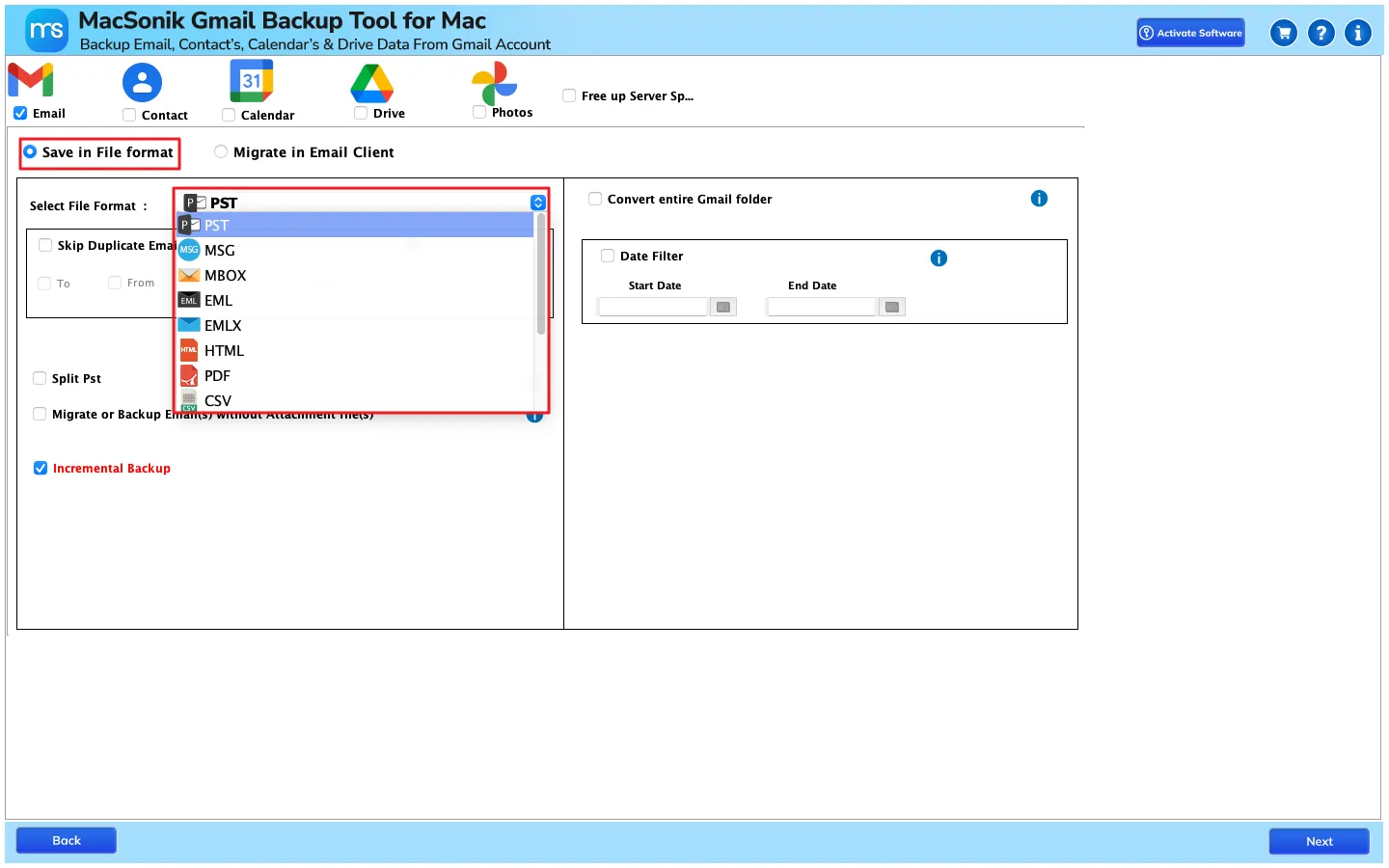
Task: Click the End Date input field
Action: 822,307
